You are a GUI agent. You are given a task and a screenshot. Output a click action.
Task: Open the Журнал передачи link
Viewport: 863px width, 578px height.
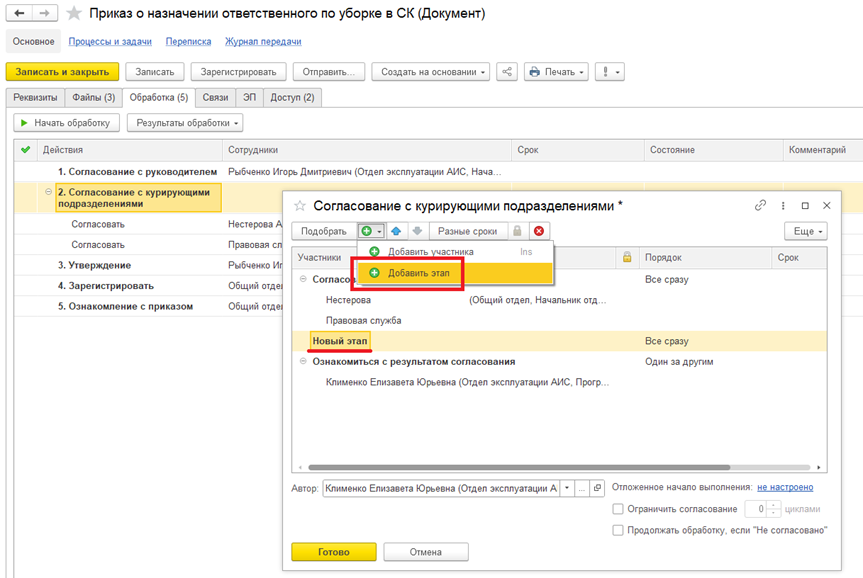(263, 41)
